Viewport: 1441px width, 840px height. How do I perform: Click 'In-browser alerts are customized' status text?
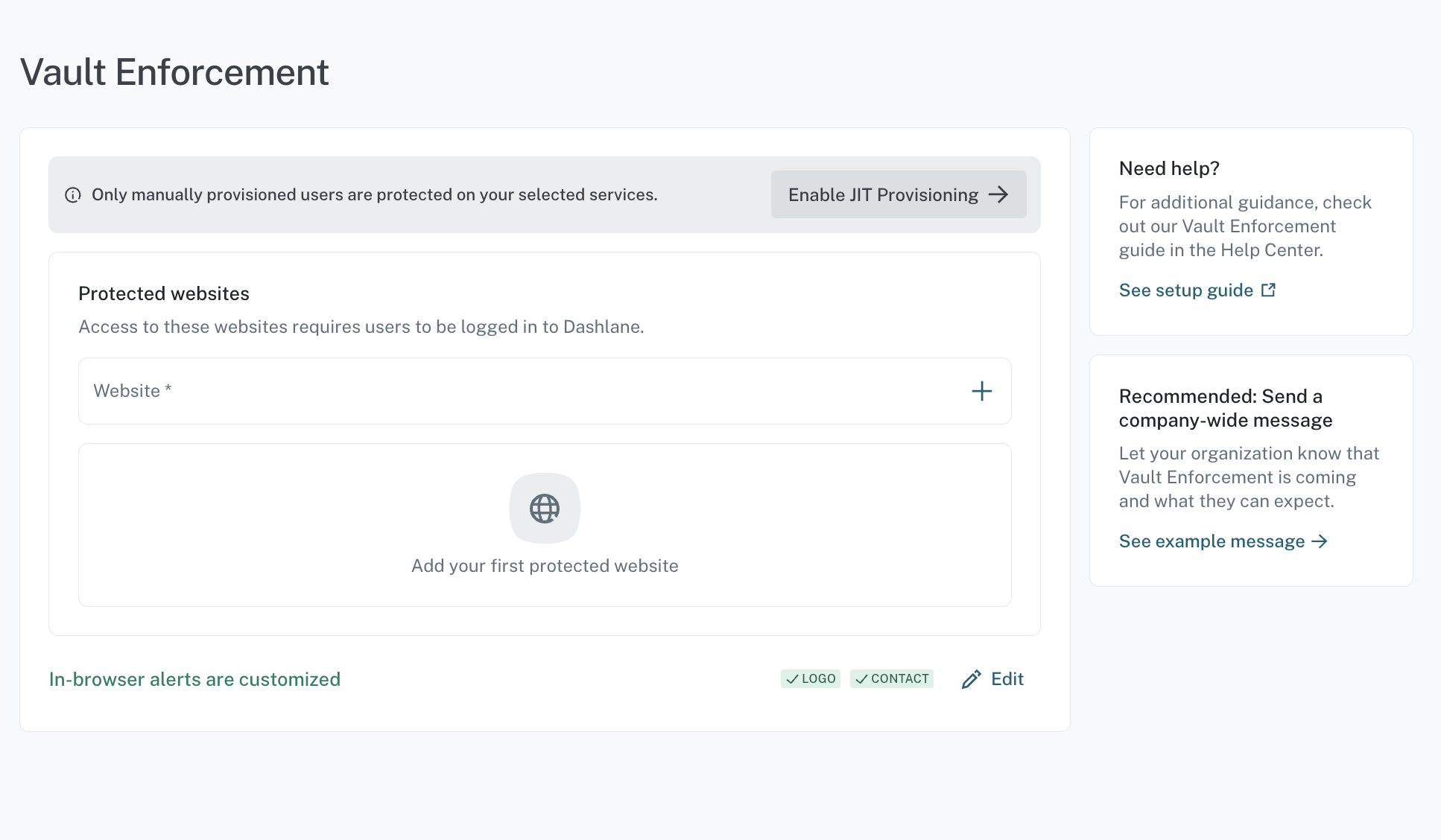[x=194, y=679]
